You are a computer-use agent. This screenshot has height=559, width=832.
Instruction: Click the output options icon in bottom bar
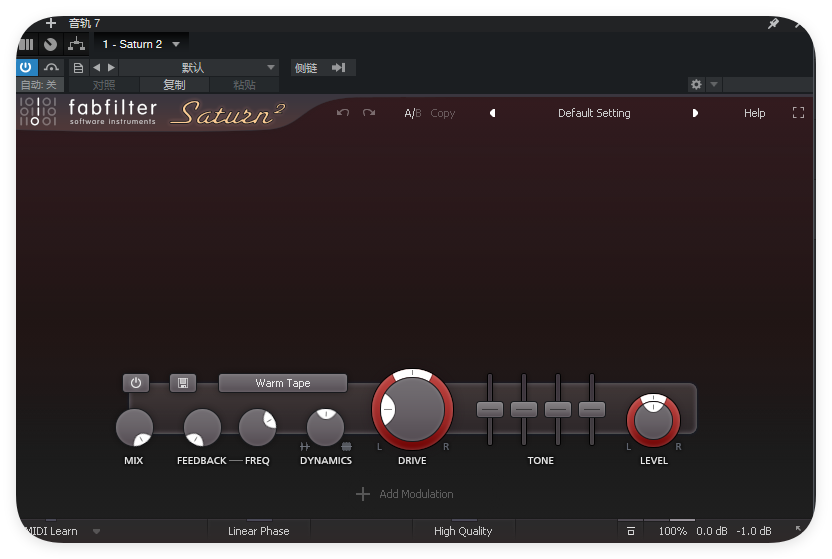pos(631,531)
